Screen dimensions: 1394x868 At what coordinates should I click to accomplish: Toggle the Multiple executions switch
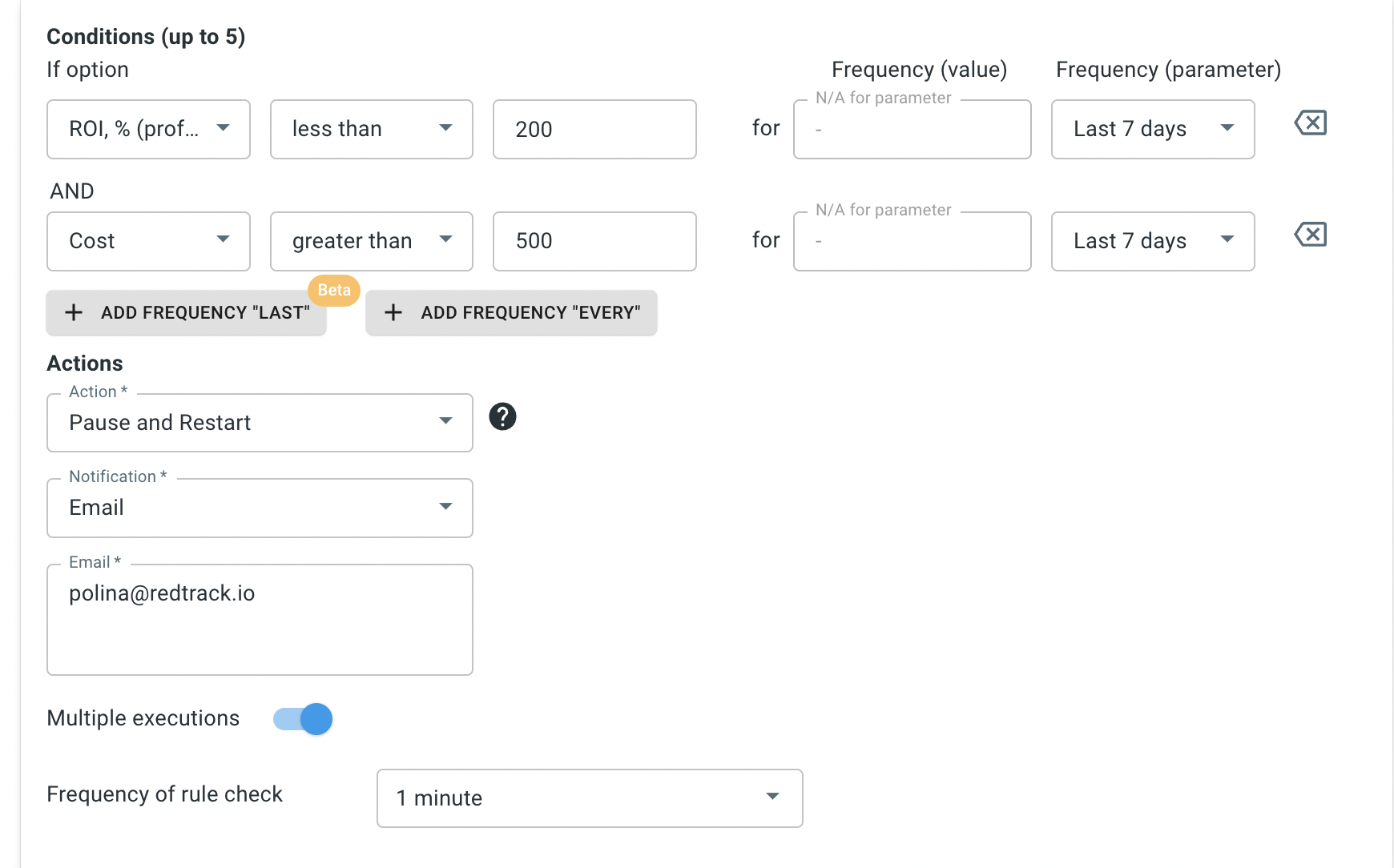click(304, 719)
